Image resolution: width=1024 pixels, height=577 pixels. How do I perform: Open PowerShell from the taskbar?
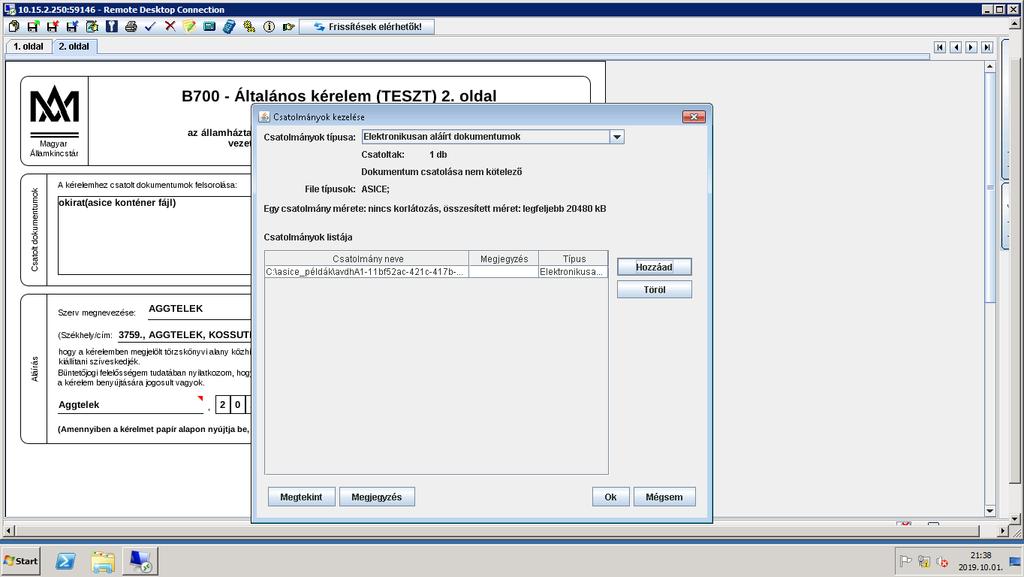point(65,561)
